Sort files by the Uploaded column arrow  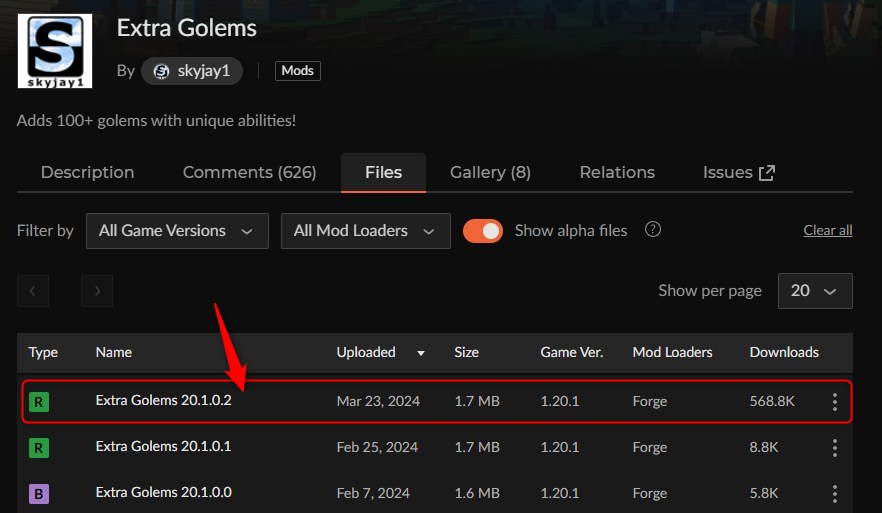coord(420,353)
